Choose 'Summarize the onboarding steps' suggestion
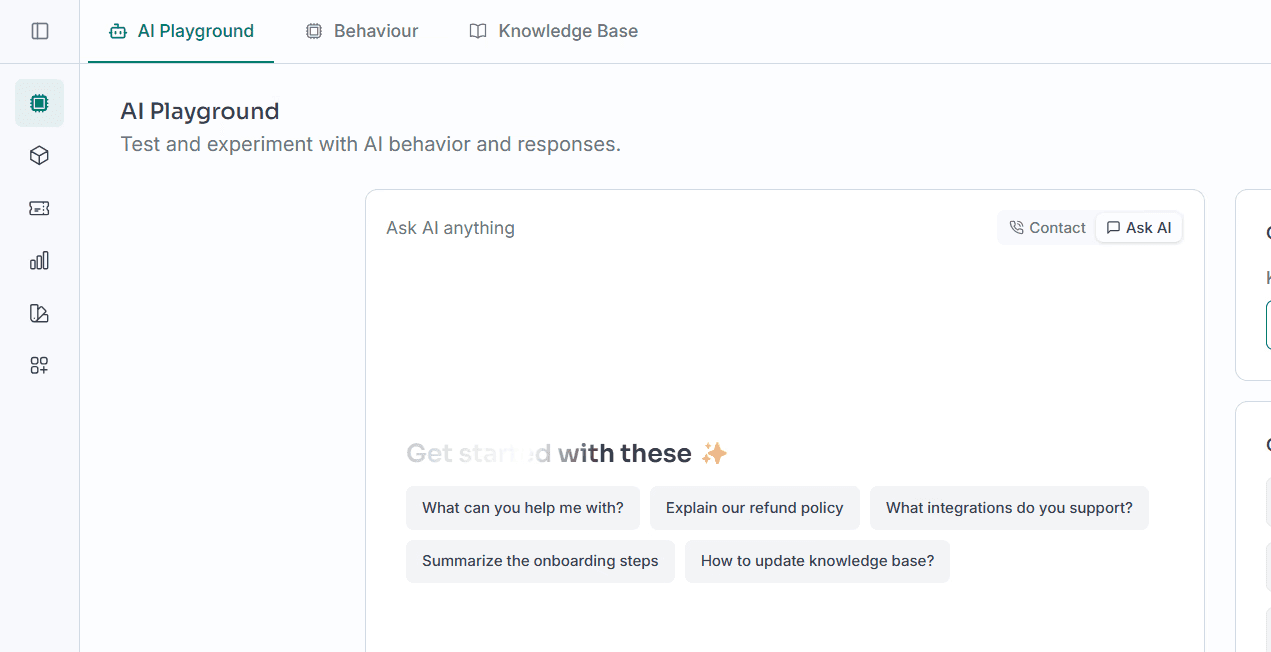This screenshot has width=1271, height=652. click(540, 561)
